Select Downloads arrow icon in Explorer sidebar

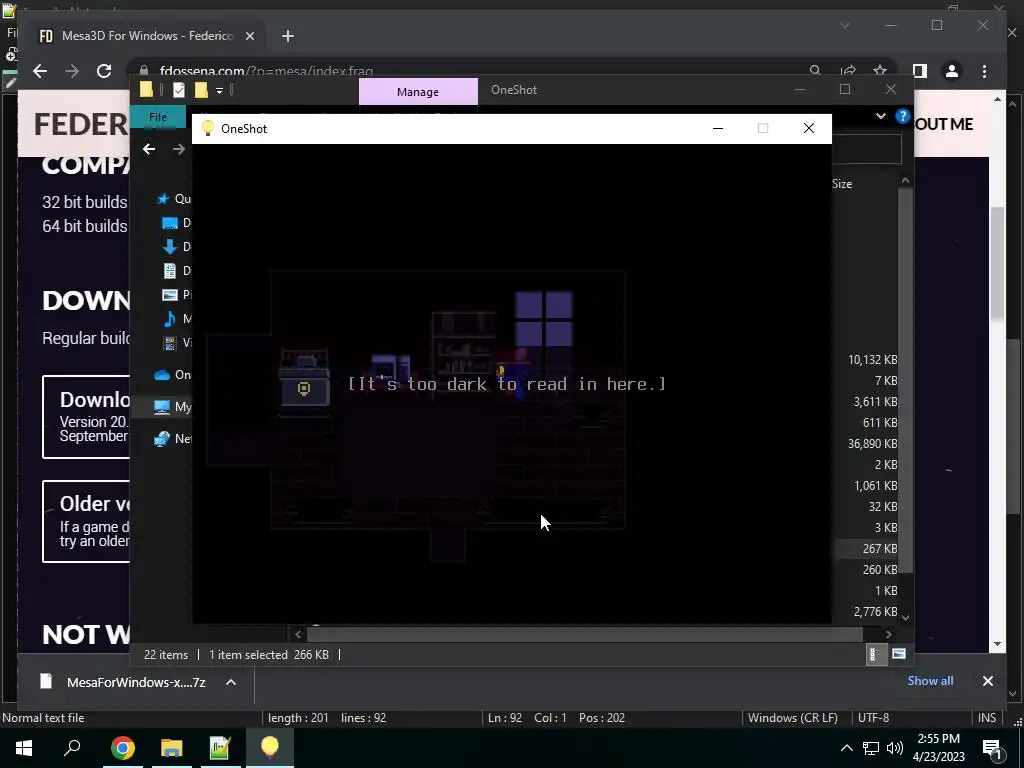[x=170, y=246]
